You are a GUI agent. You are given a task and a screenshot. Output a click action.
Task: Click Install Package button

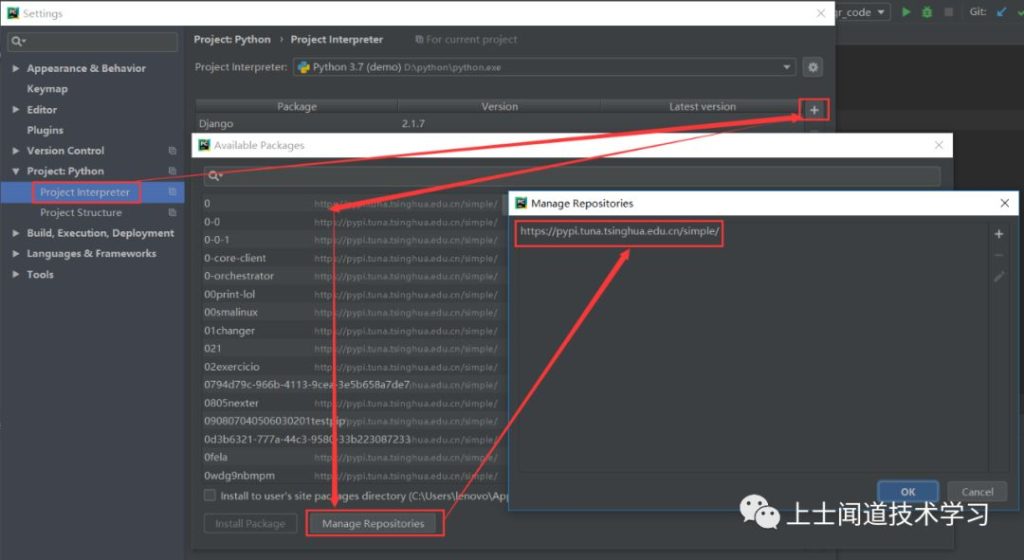pyautogui.click(x=250, y=523)
